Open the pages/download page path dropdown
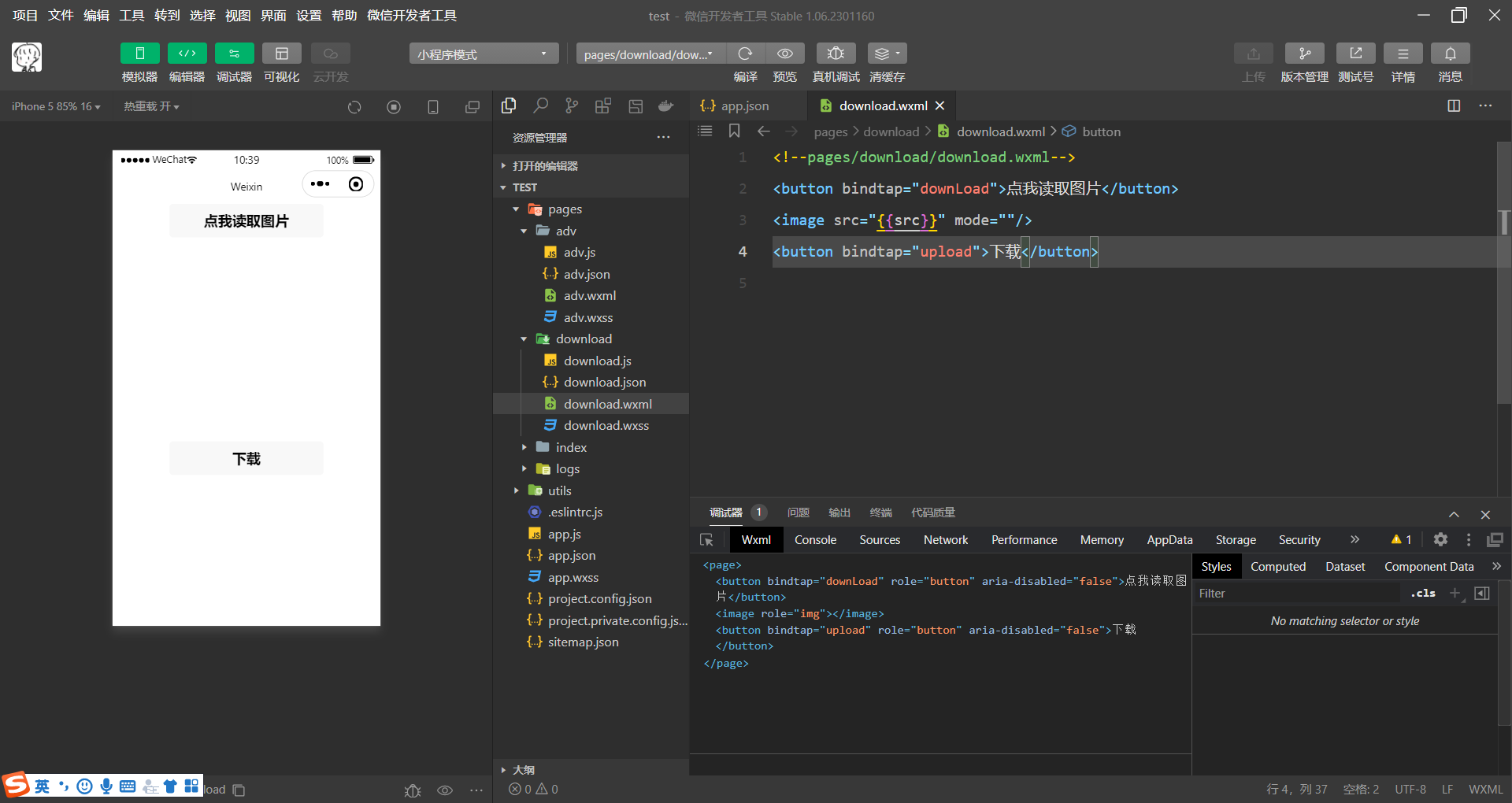 [650, 54]
